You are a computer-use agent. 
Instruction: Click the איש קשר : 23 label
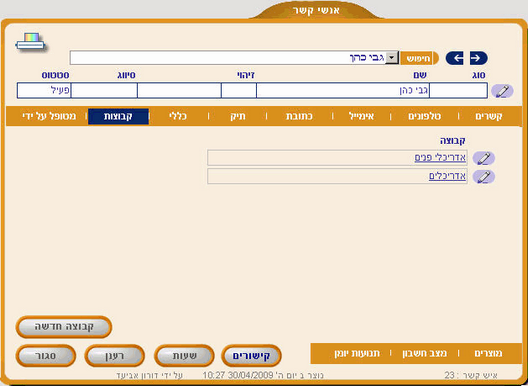471,375
